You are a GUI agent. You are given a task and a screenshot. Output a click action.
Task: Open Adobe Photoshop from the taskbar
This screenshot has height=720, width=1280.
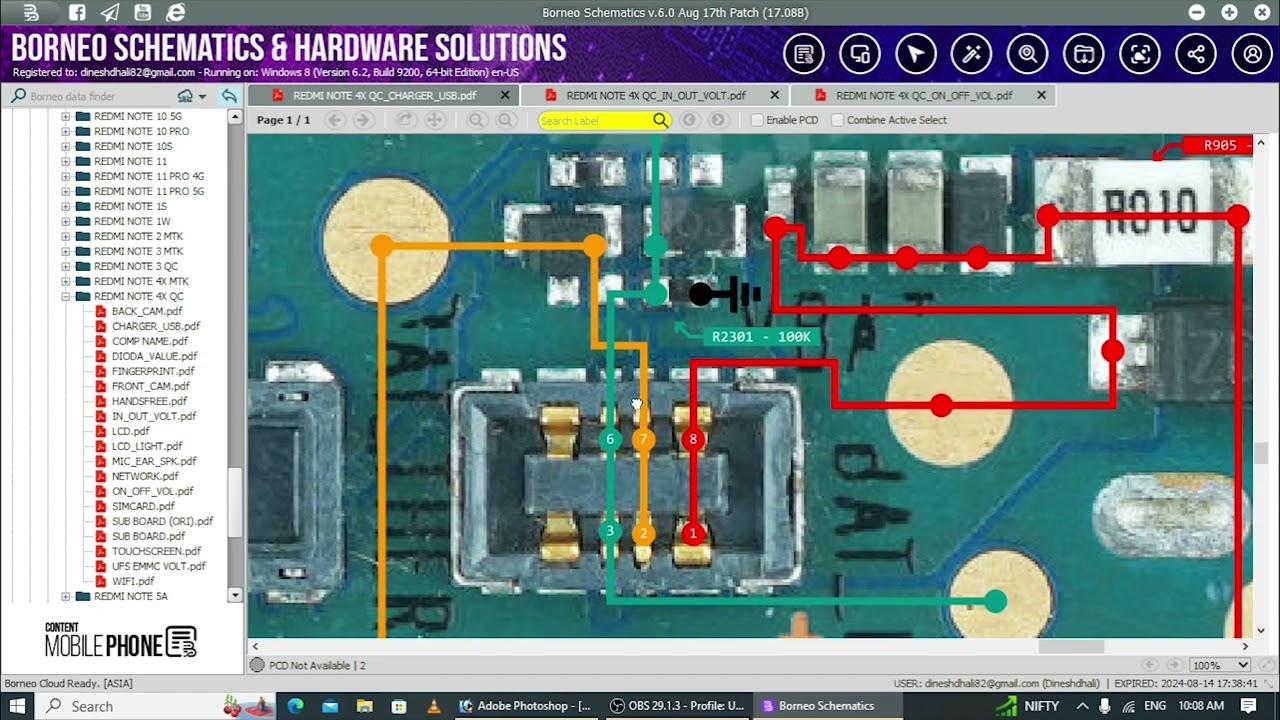(525, 706)
